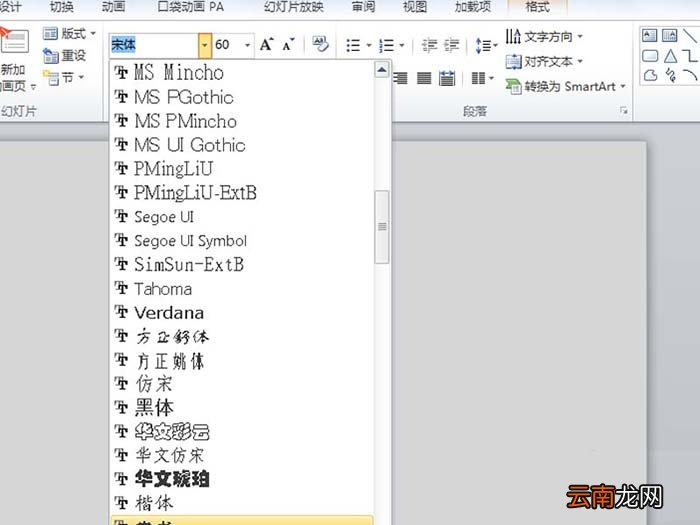Click the font list scrollbar thumb
This screenshot has width=700, height=525.
tap(382, 227)
